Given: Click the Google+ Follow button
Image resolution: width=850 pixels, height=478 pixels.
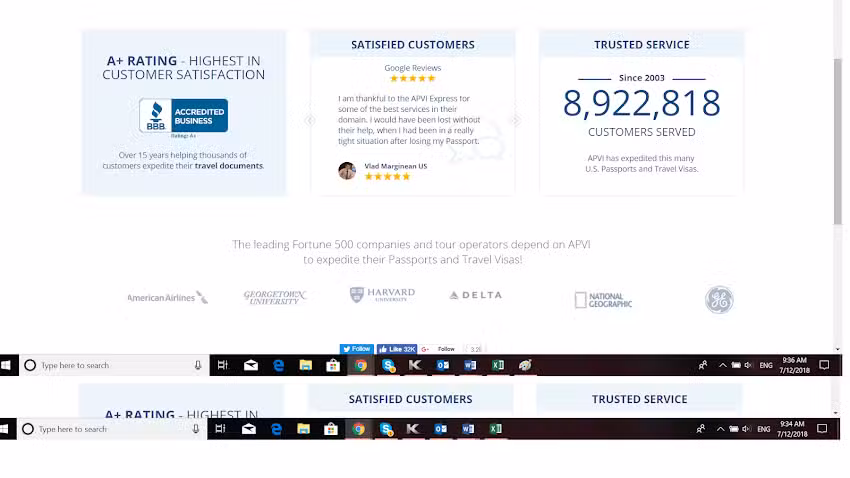Looking at the screenshot, I should pos(440,349).
